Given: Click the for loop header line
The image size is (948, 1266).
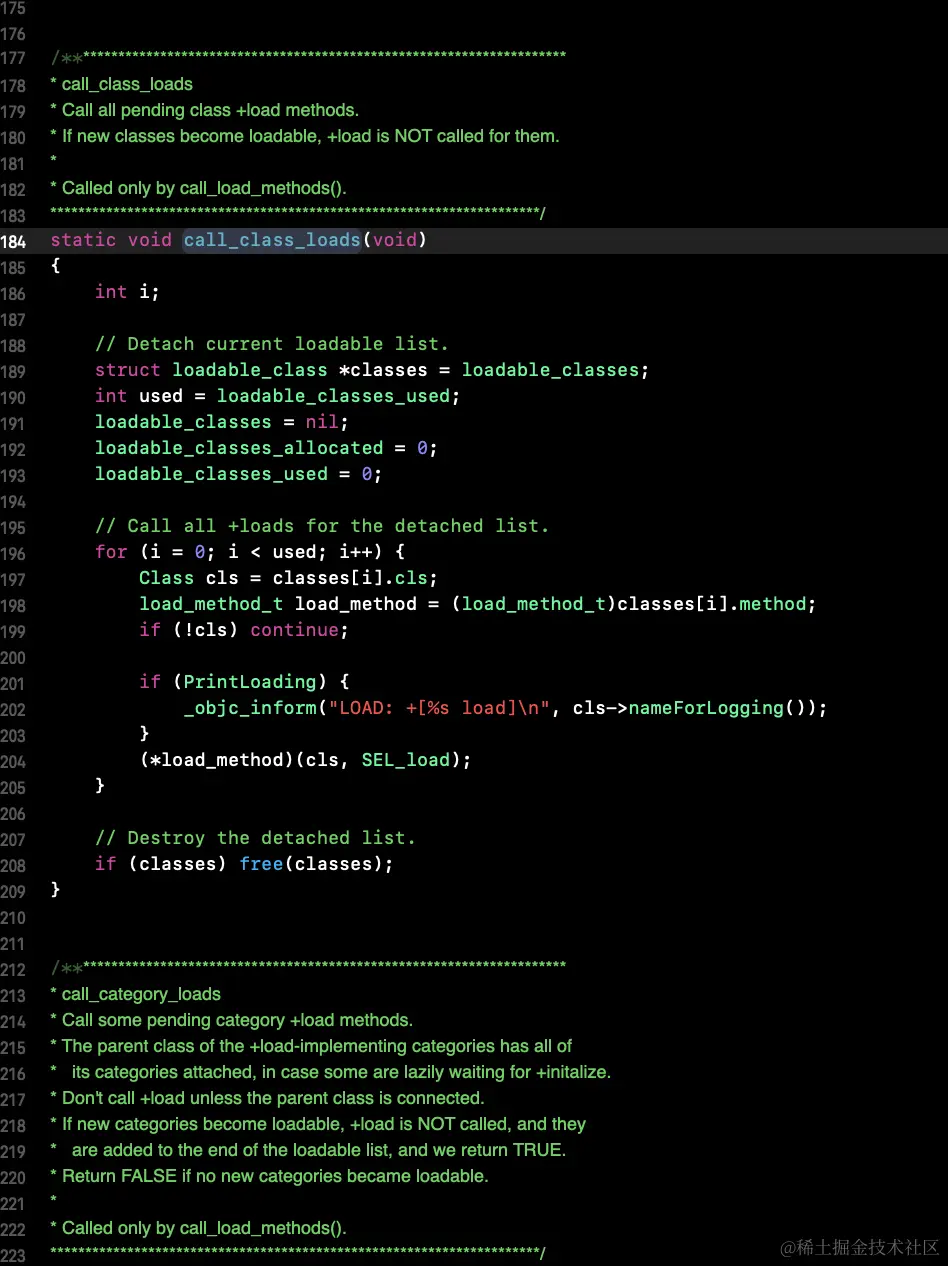Looking at the screenshot, I should (249, 552).
